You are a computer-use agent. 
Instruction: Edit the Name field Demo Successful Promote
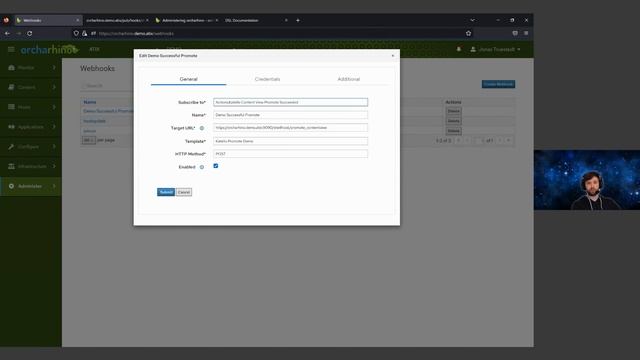290,115
